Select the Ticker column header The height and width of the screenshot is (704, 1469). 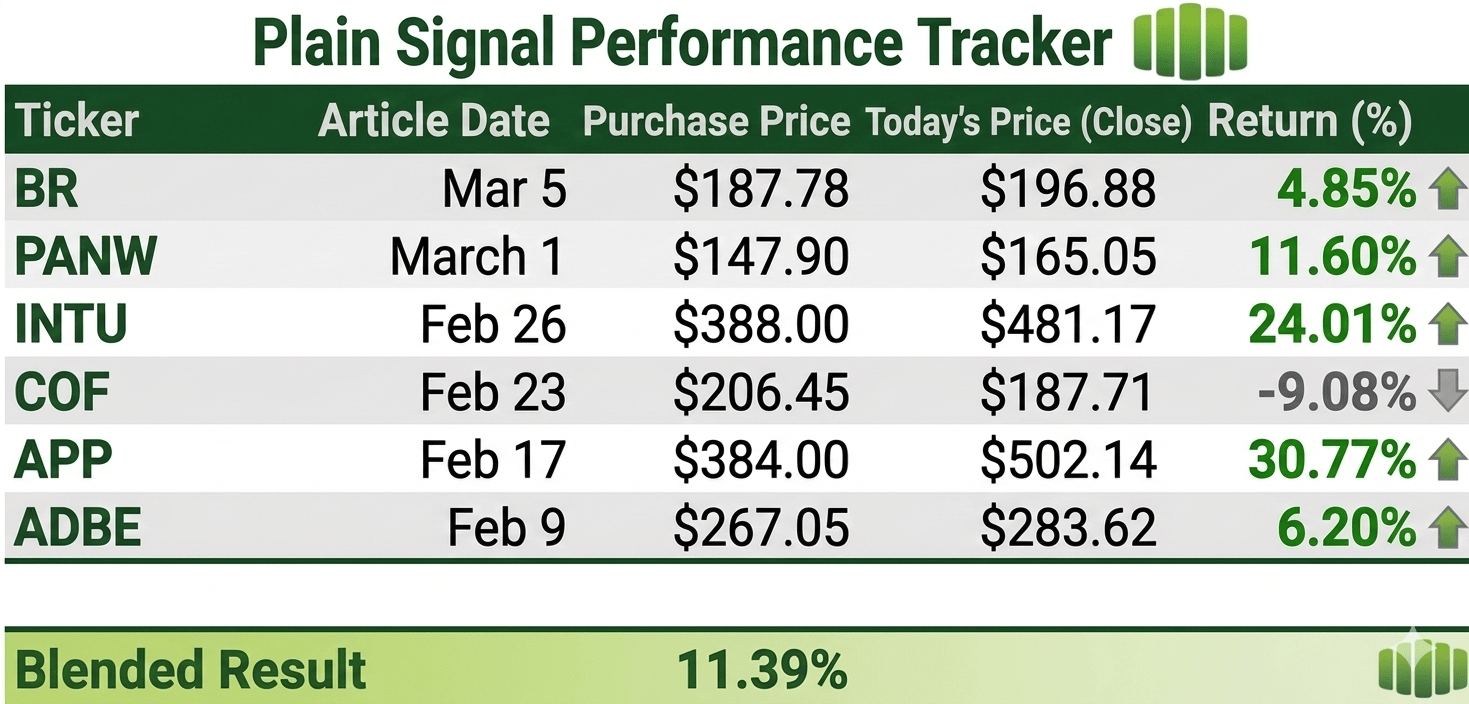click(x=78, y=121)
